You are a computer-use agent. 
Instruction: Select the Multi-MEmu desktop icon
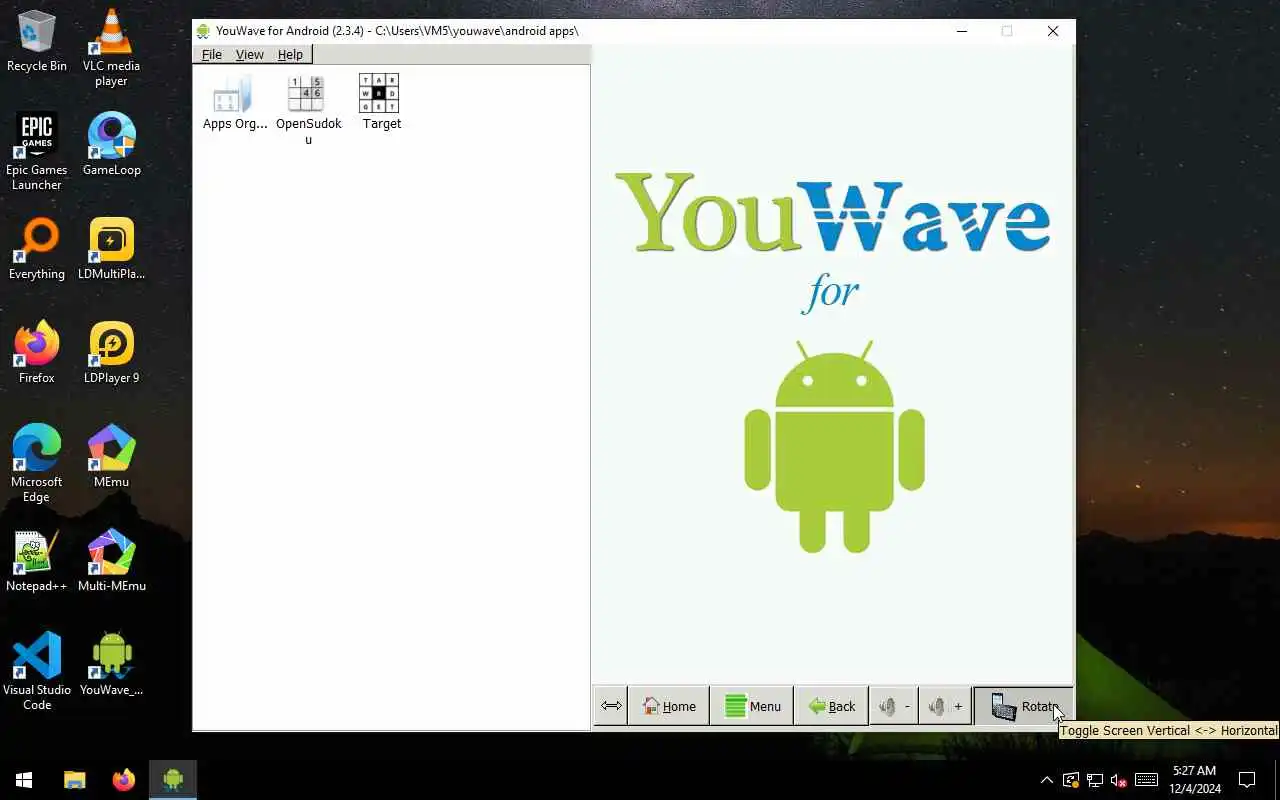tap(111, 561)
